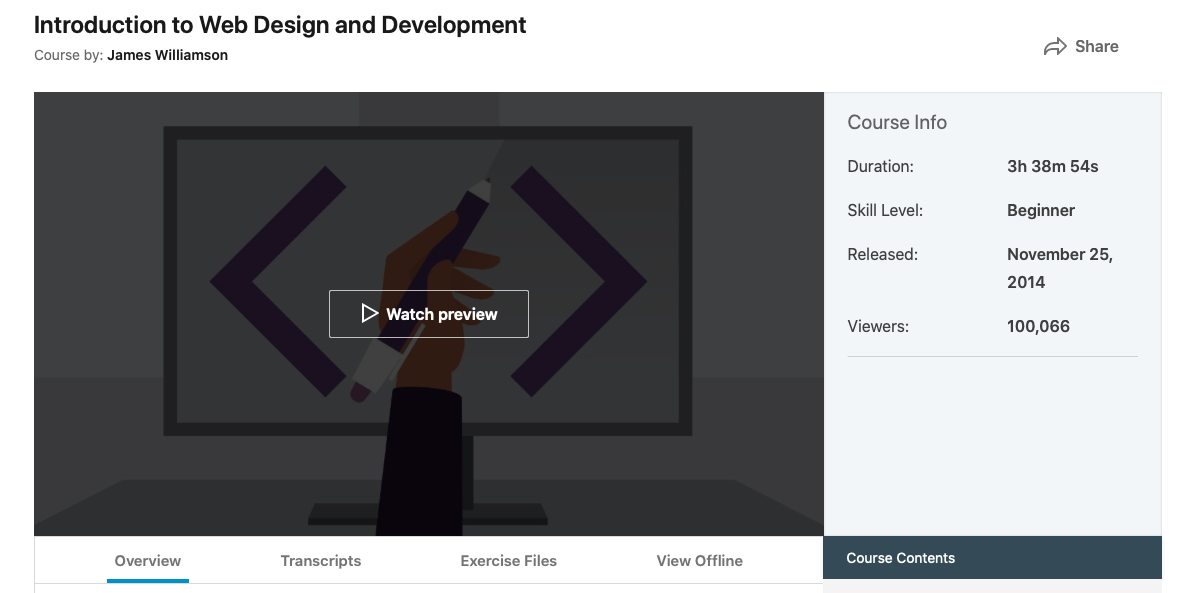The image size is (1194, 593).
Task: Click the 'Course by:' label
Action: point(69,55)
